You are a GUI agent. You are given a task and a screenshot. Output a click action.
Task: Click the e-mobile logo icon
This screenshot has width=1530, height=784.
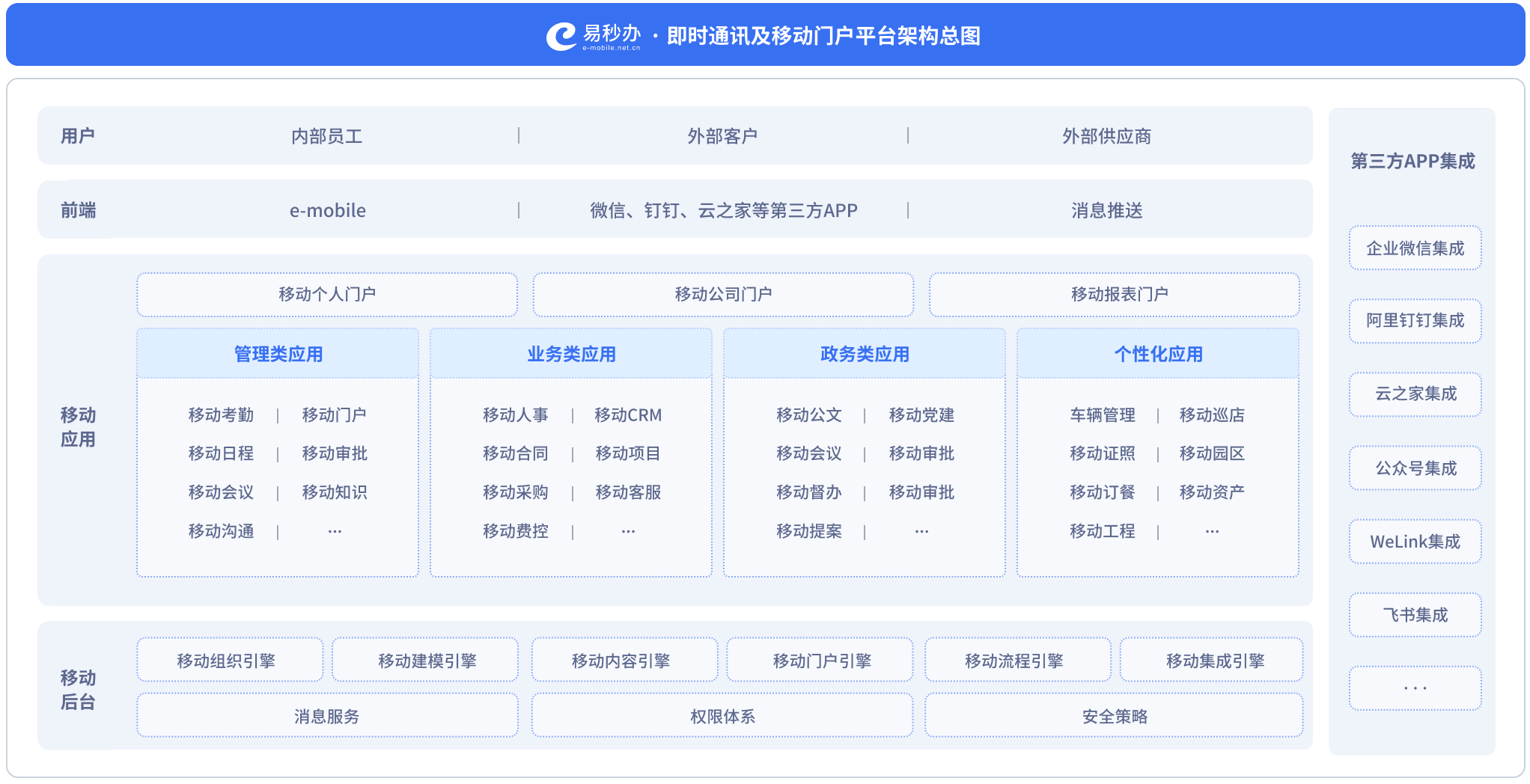[x=561, y=36]
